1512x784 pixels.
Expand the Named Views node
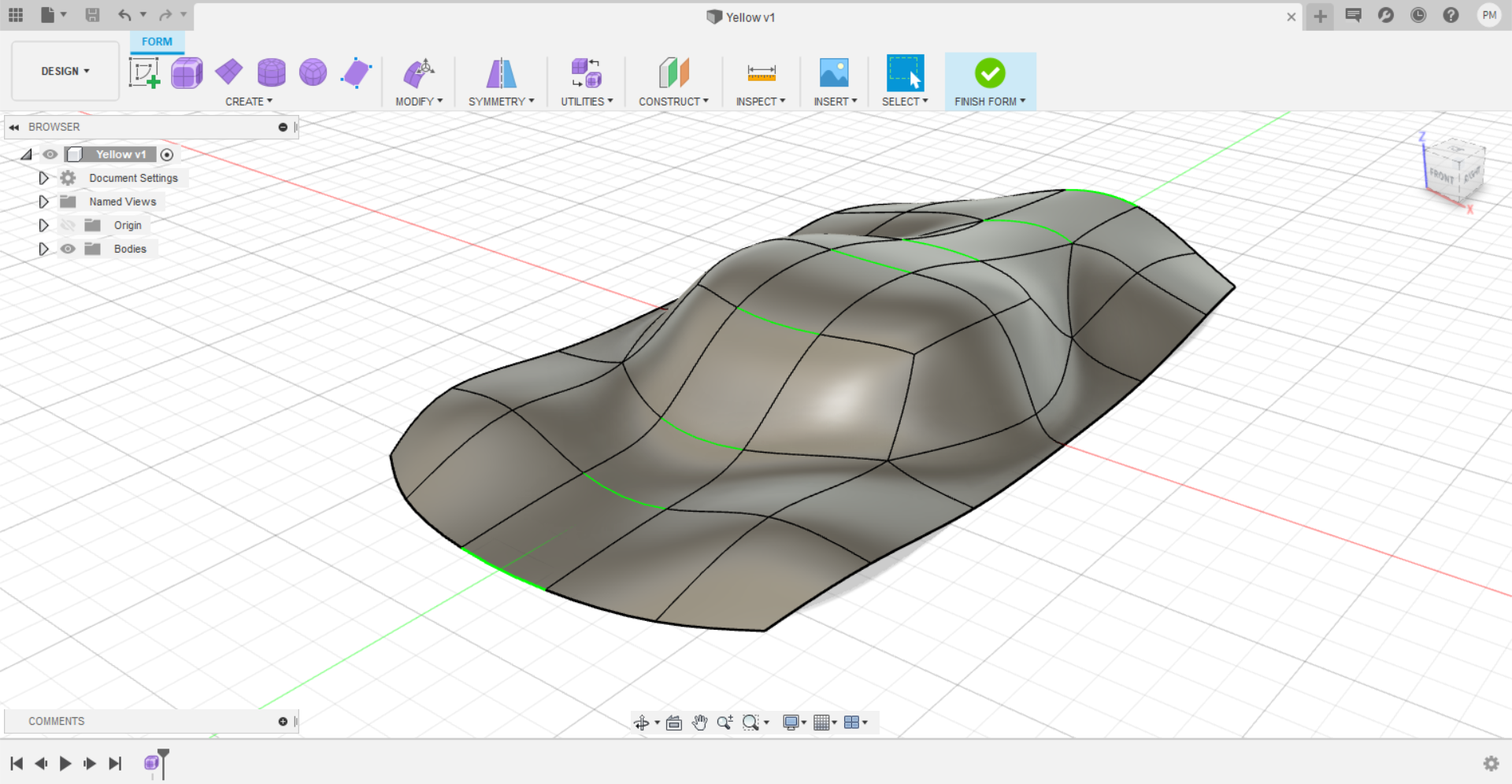point(43,202)
